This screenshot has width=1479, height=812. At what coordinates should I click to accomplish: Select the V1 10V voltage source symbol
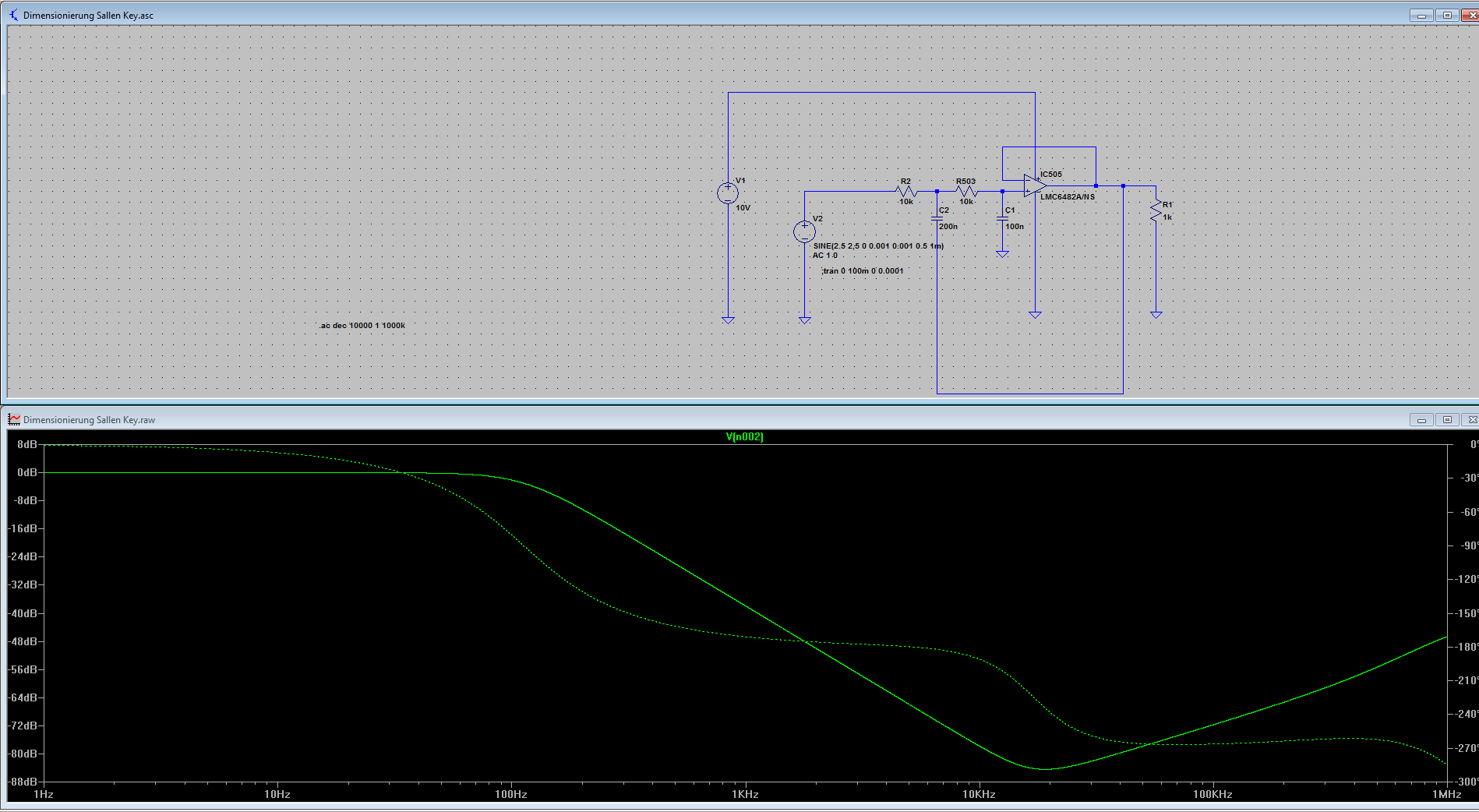point(727,193)
